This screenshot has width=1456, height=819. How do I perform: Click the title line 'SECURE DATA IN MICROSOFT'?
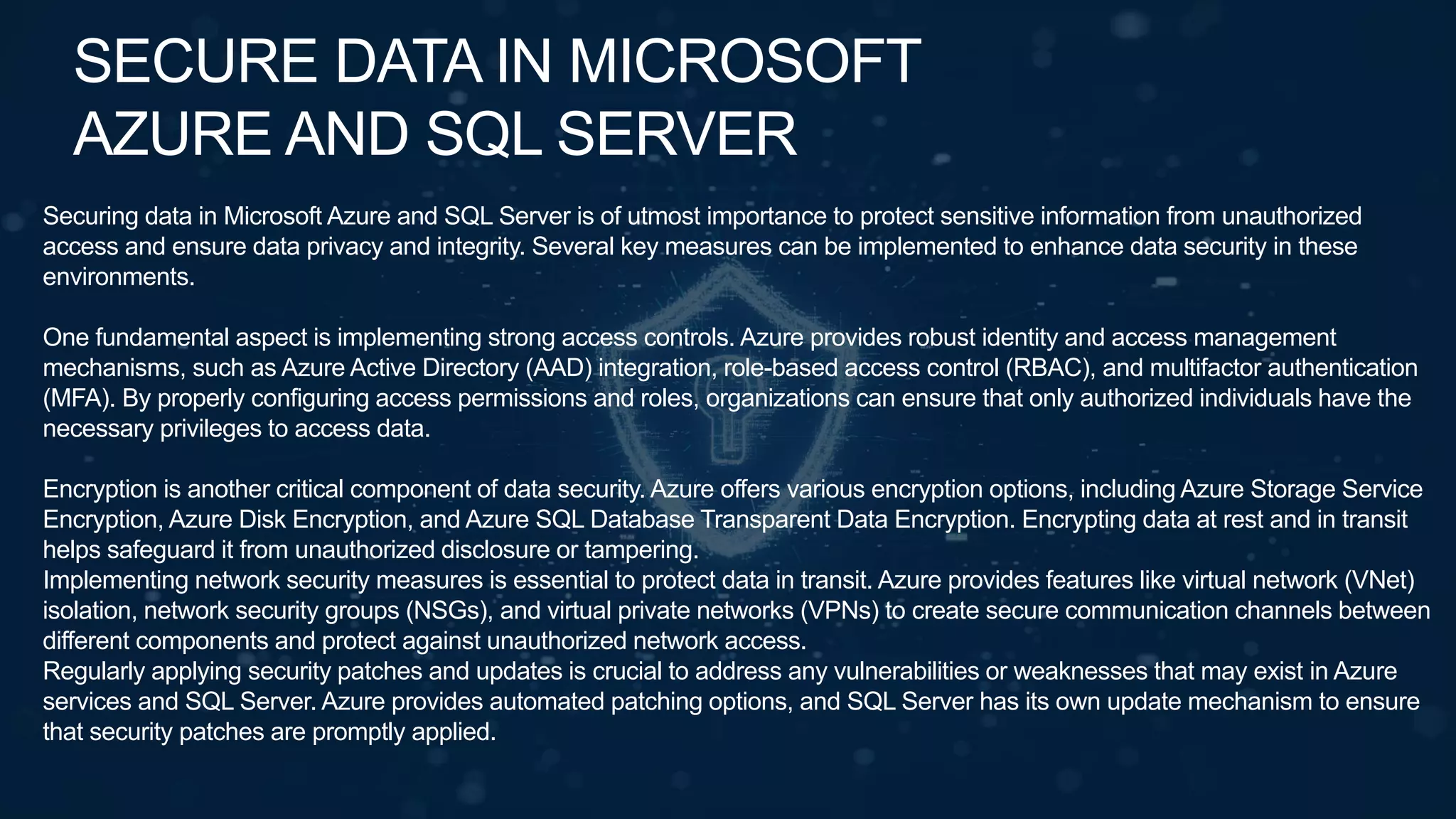click(498, 62)
